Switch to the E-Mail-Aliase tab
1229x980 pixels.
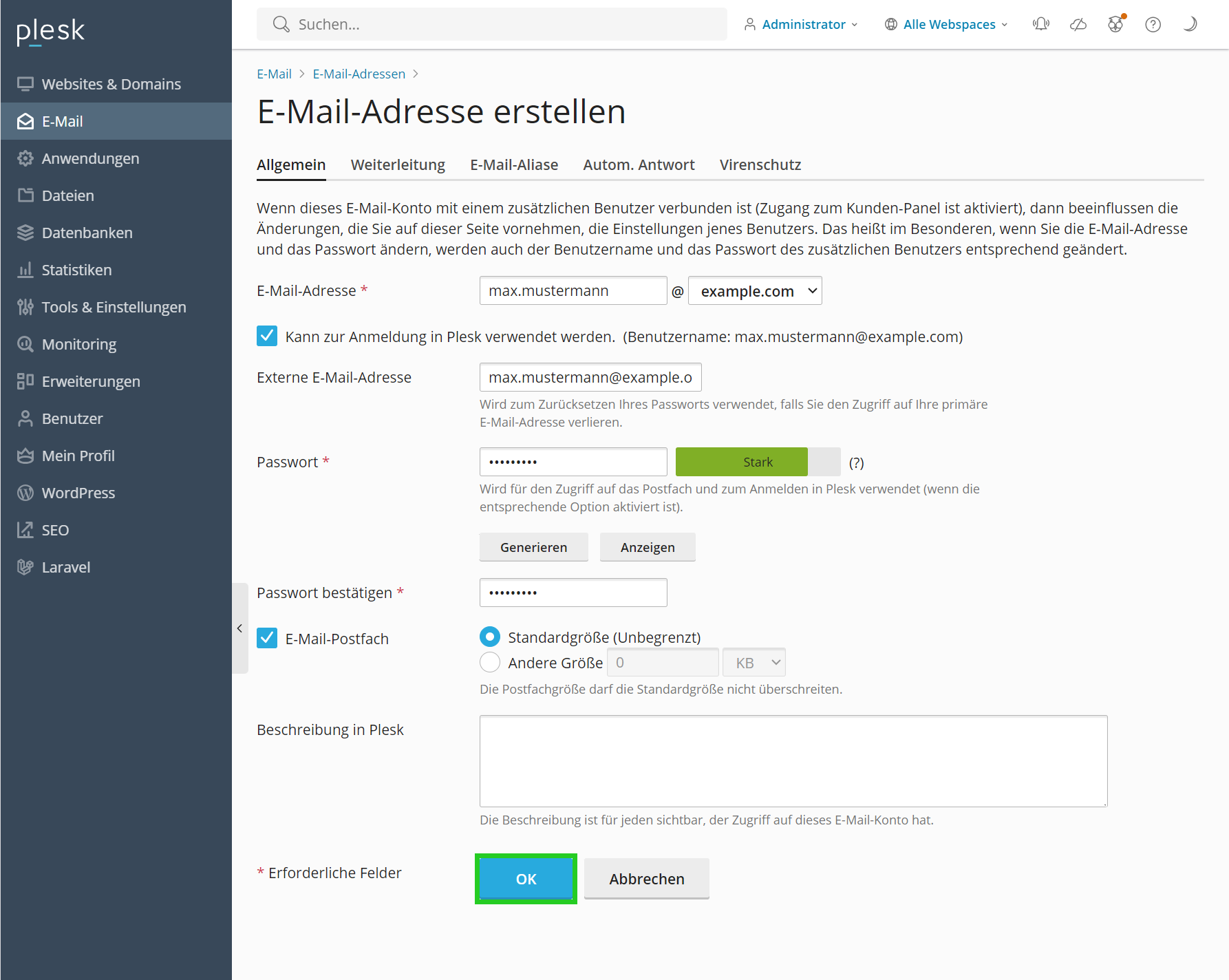[x=514, y=165]
